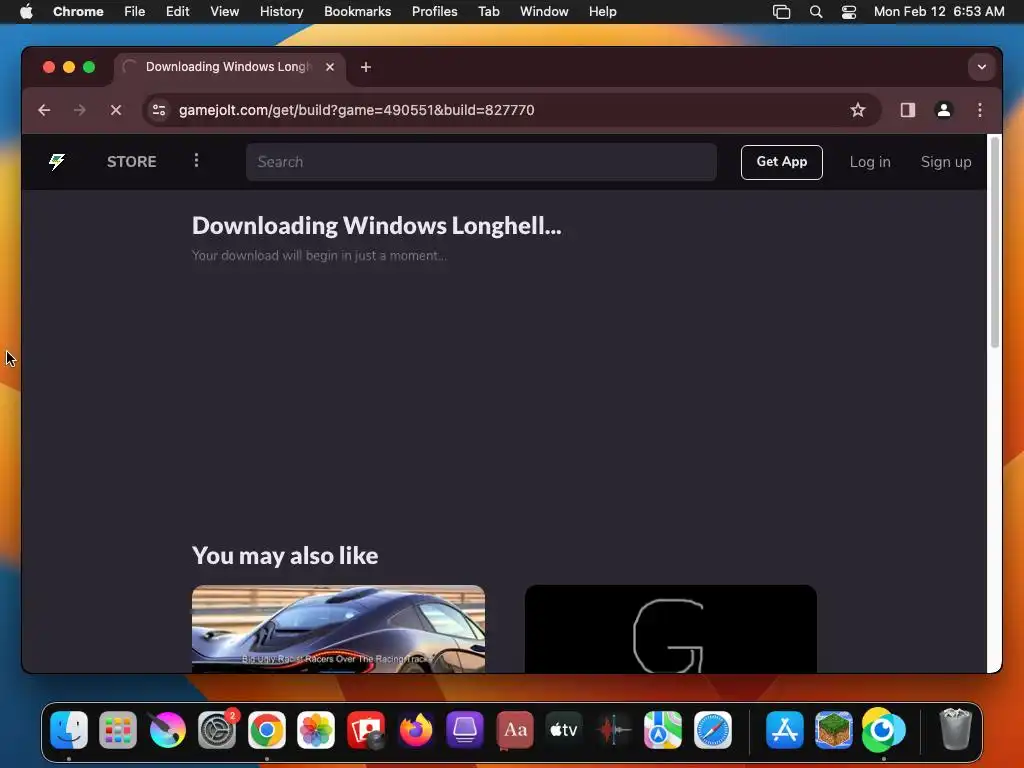
Task: Open the purple drive app in the Dock
Action: [465, 729]
